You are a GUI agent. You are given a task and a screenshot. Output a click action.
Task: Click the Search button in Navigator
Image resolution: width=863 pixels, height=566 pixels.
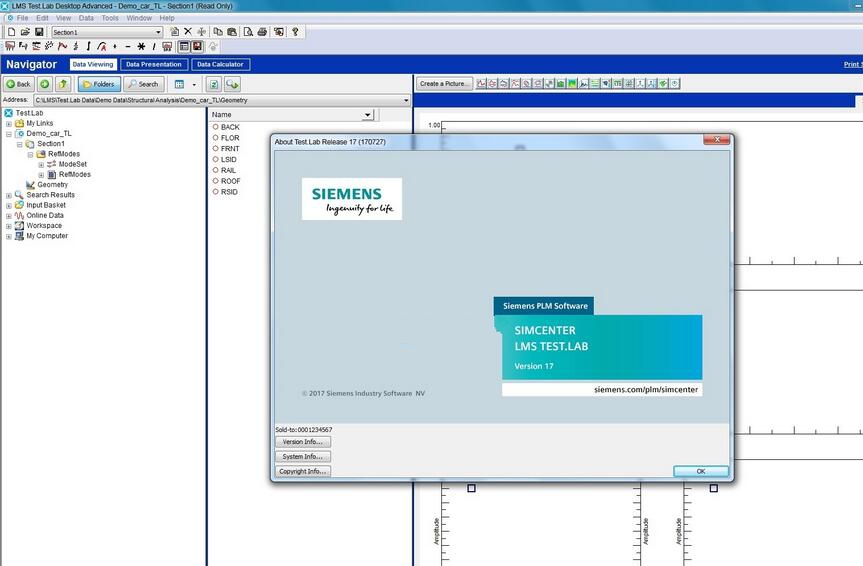point(144,84)
